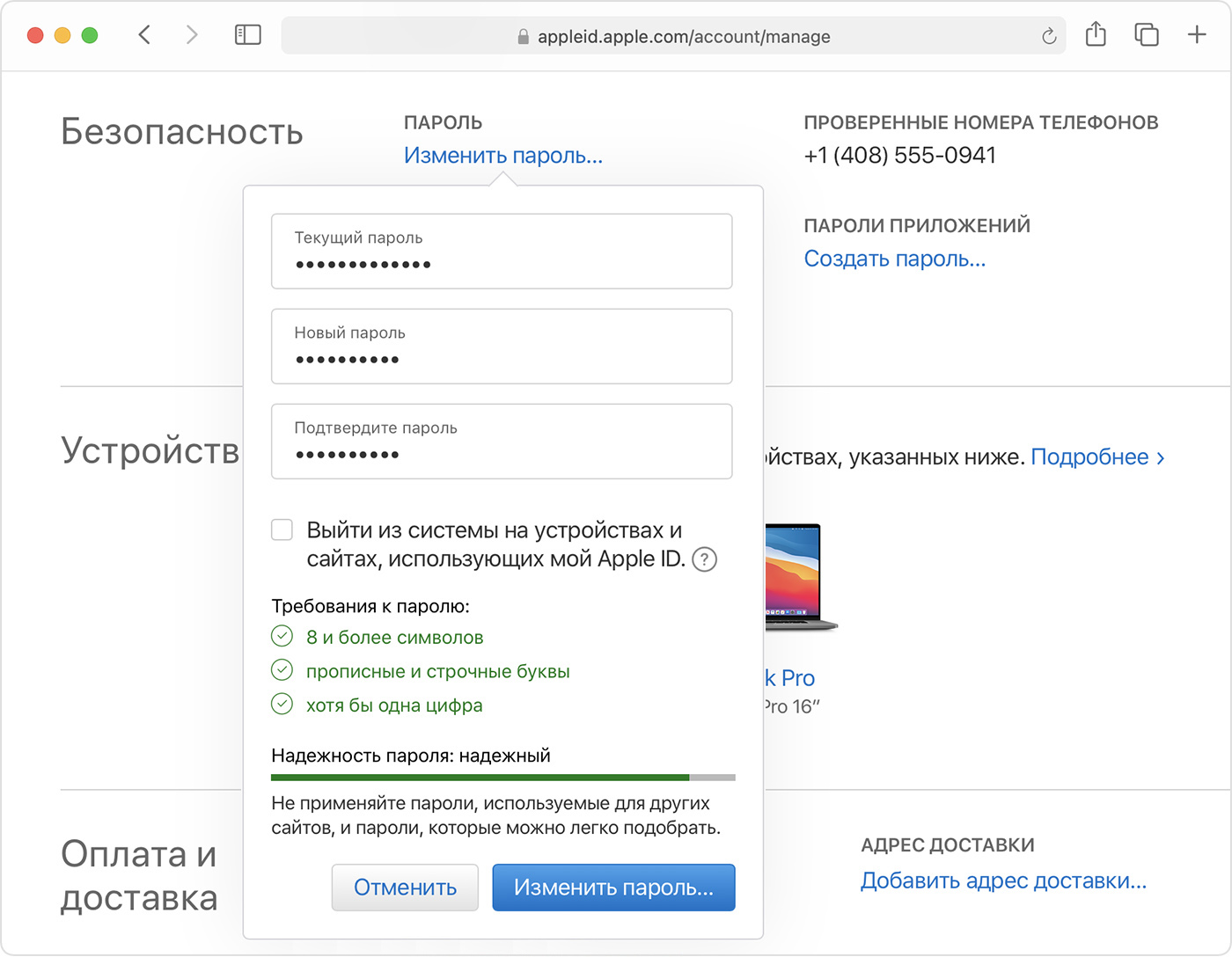
Task: Click the yellow minimize window button
Action: (62, 35)
